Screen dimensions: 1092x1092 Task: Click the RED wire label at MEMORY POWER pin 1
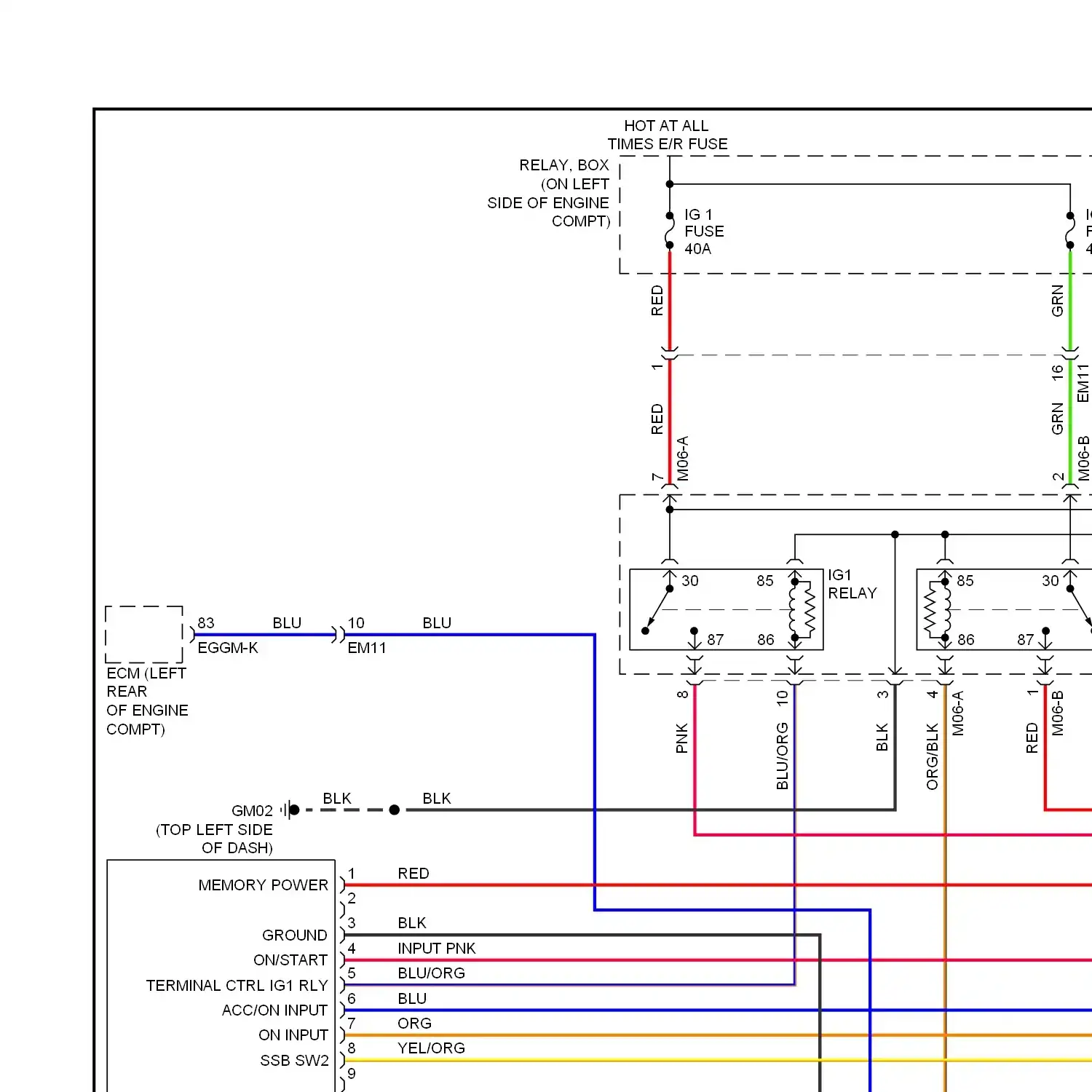(414, 874)
